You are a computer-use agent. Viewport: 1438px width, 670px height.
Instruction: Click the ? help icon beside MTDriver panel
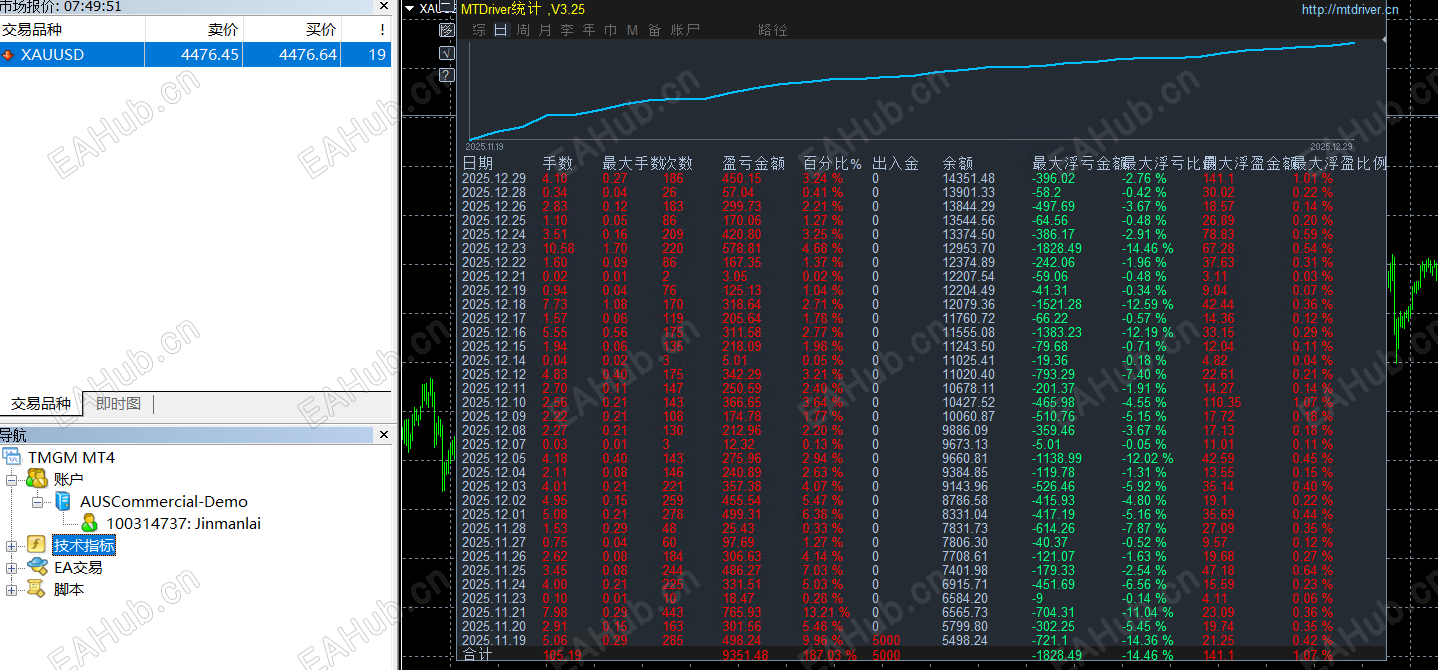point(447,75)
